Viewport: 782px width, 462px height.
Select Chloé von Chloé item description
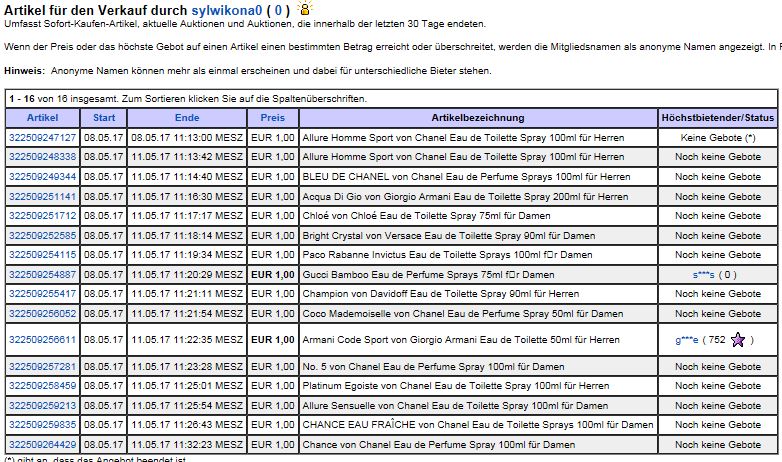point(426,216)
